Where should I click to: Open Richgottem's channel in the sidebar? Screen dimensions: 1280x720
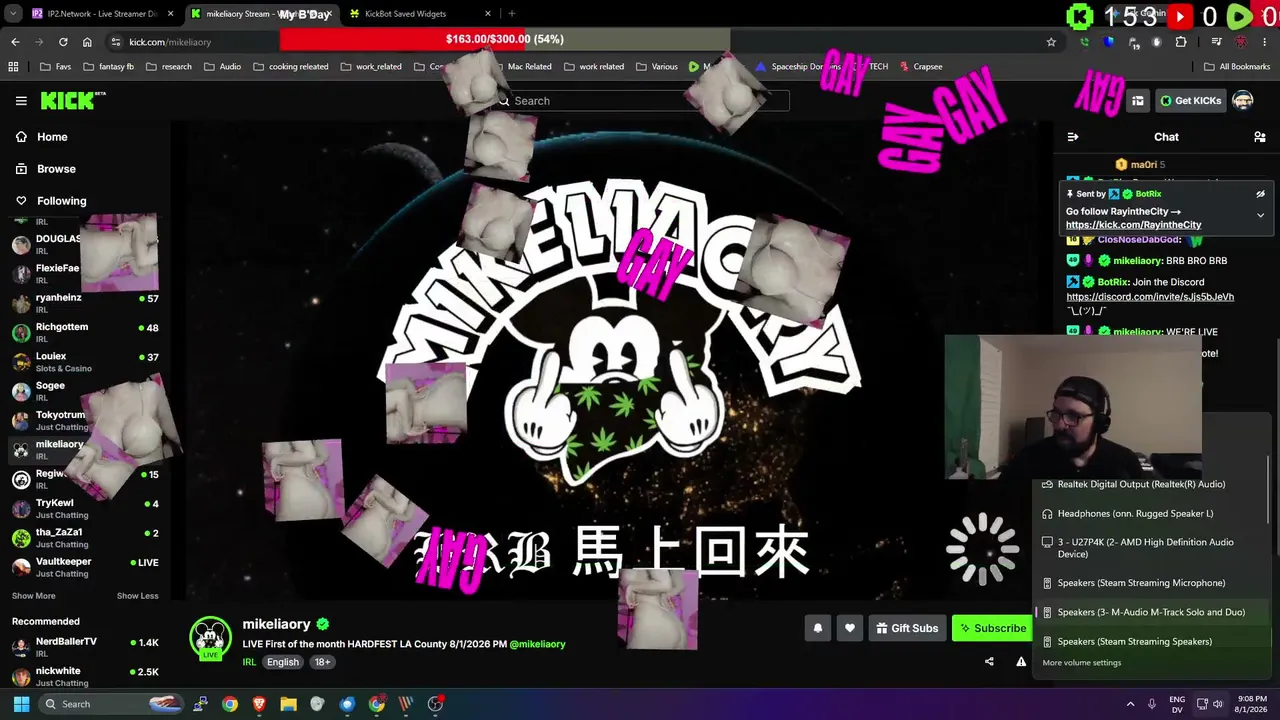pos(85,332)
